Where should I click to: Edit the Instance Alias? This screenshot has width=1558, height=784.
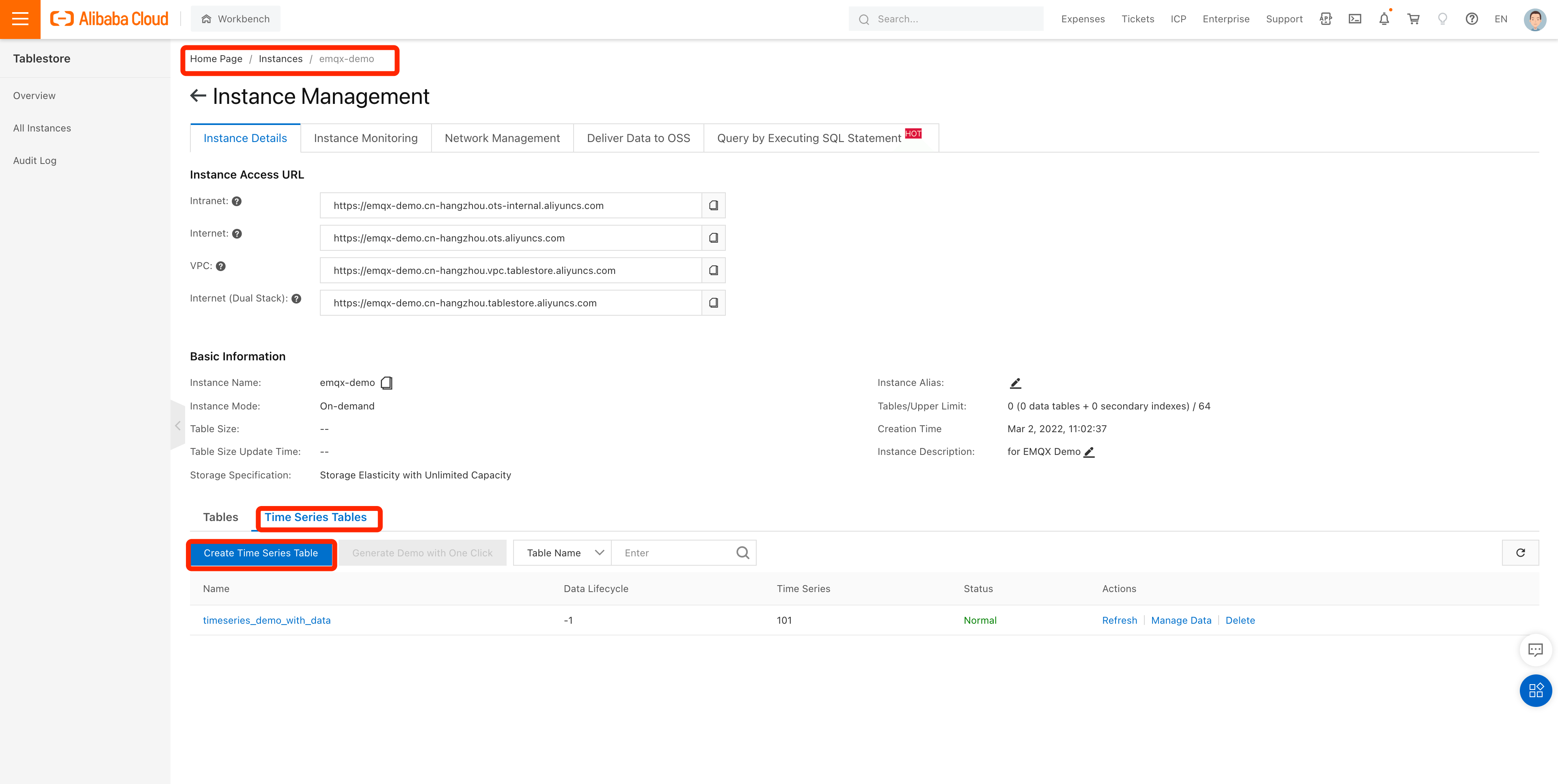[x=1016, y=383]
